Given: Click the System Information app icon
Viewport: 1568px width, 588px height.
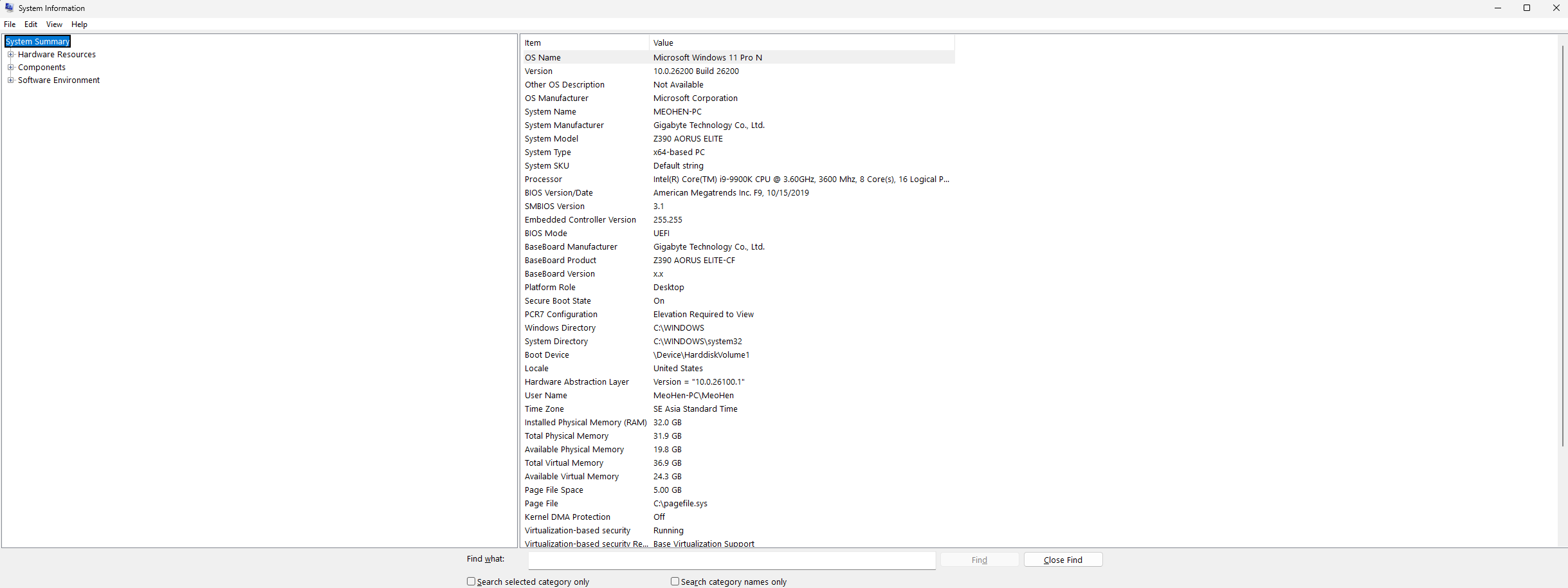Looking at the screenshot, I should (9, 8).
